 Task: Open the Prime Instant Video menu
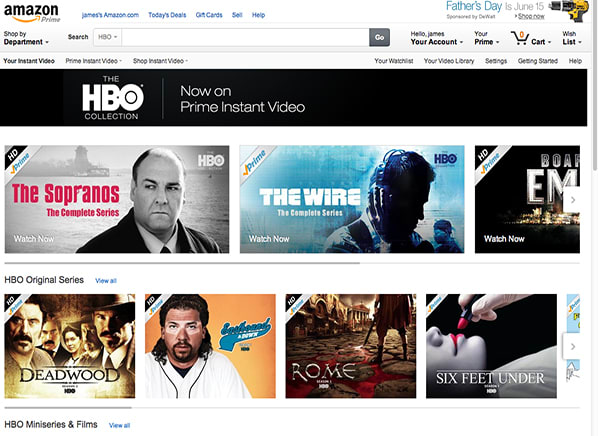click(93, 61)
